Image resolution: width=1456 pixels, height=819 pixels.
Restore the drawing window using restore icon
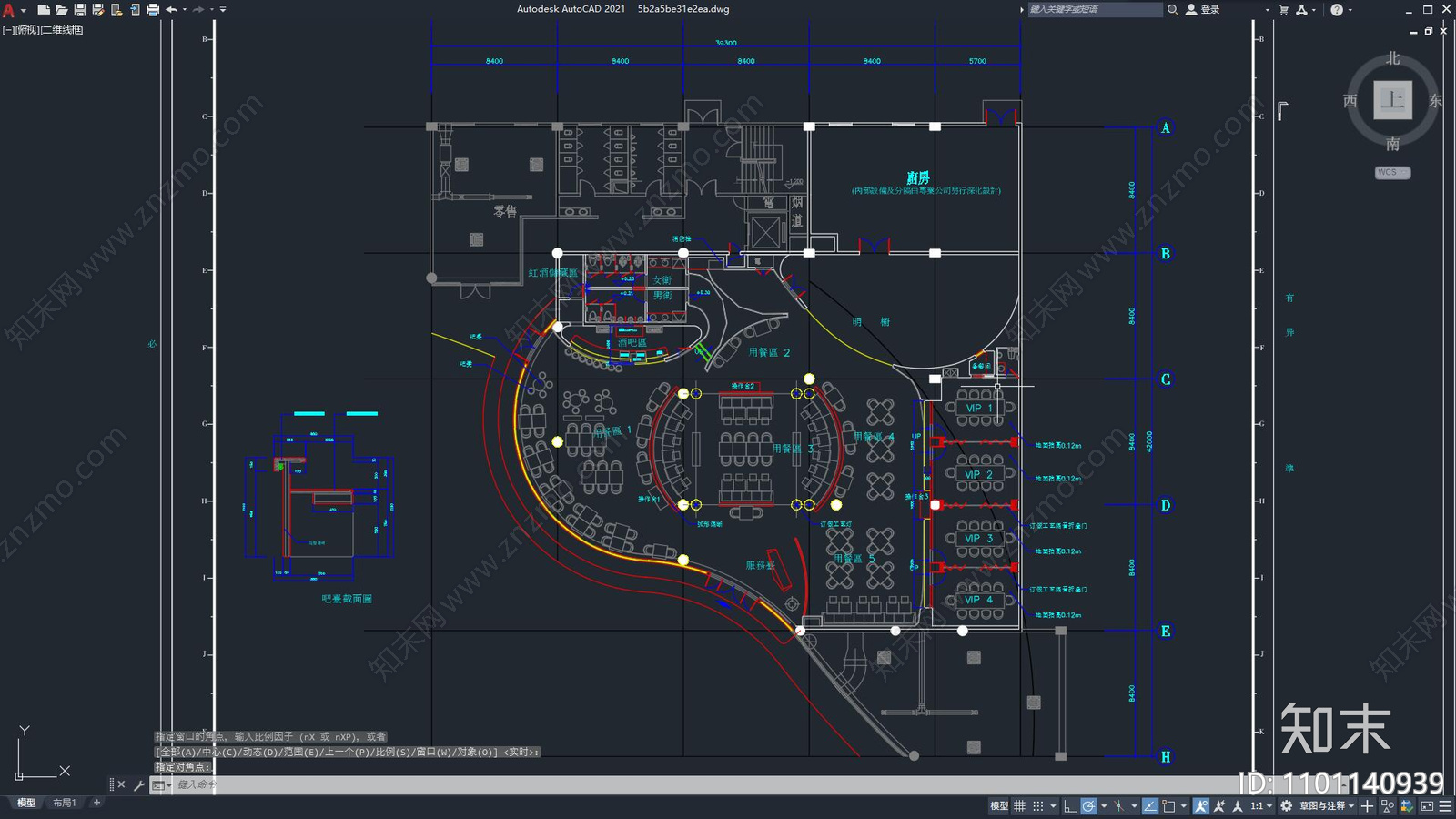(x=1429, y=31)
